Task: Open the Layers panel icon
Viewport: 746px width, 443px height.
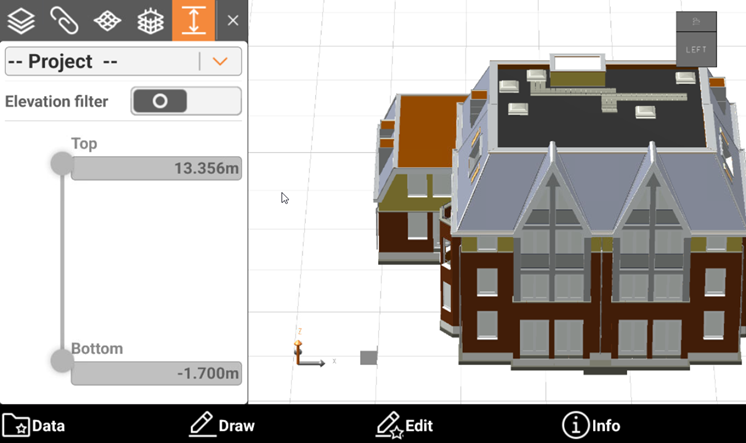Action: 21,20
